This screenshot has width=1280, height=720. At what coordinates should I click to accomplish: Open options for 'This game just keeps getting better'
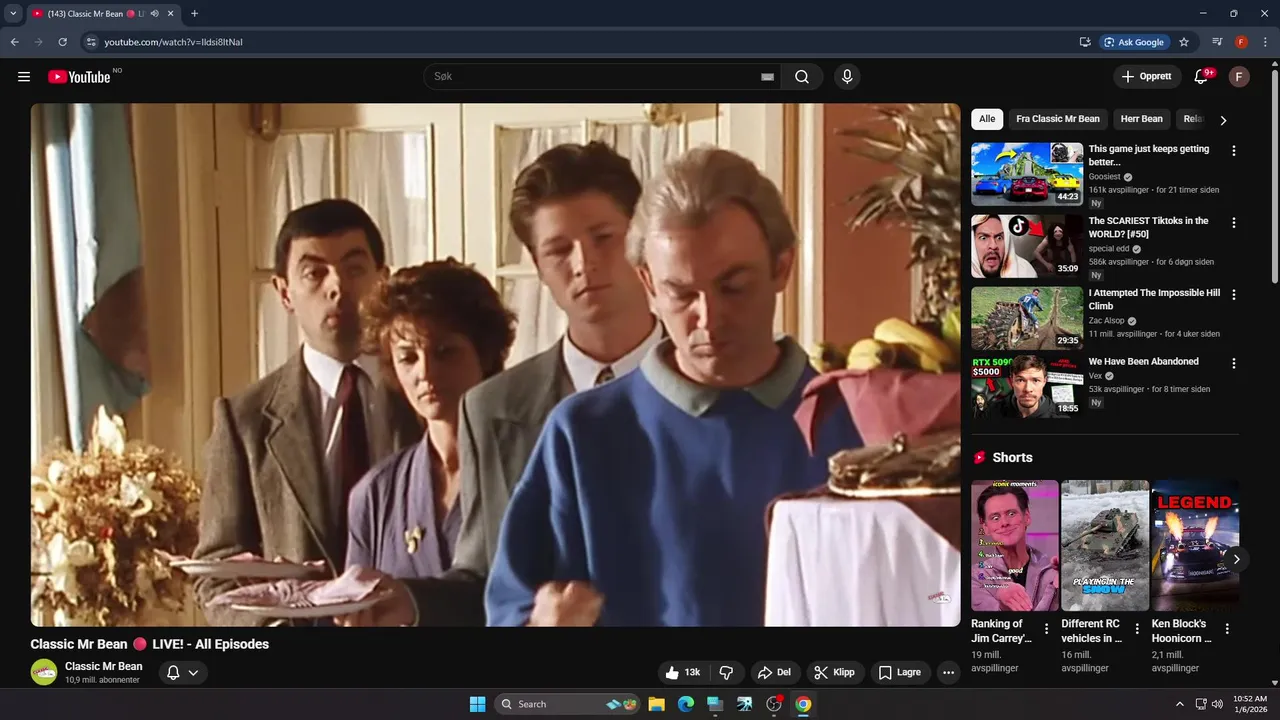coord(1233,151)
